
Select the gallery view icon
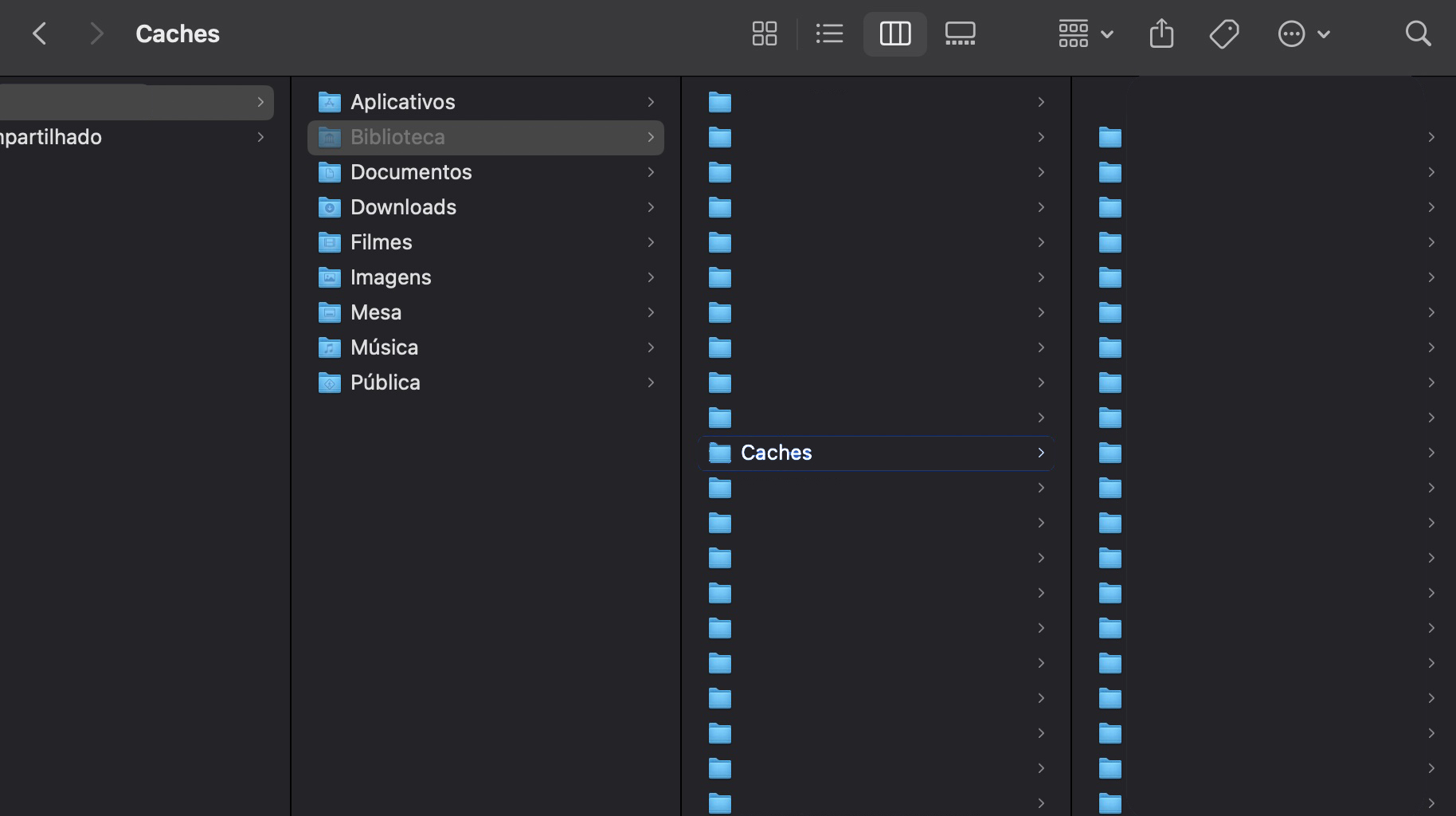[960, 33]
